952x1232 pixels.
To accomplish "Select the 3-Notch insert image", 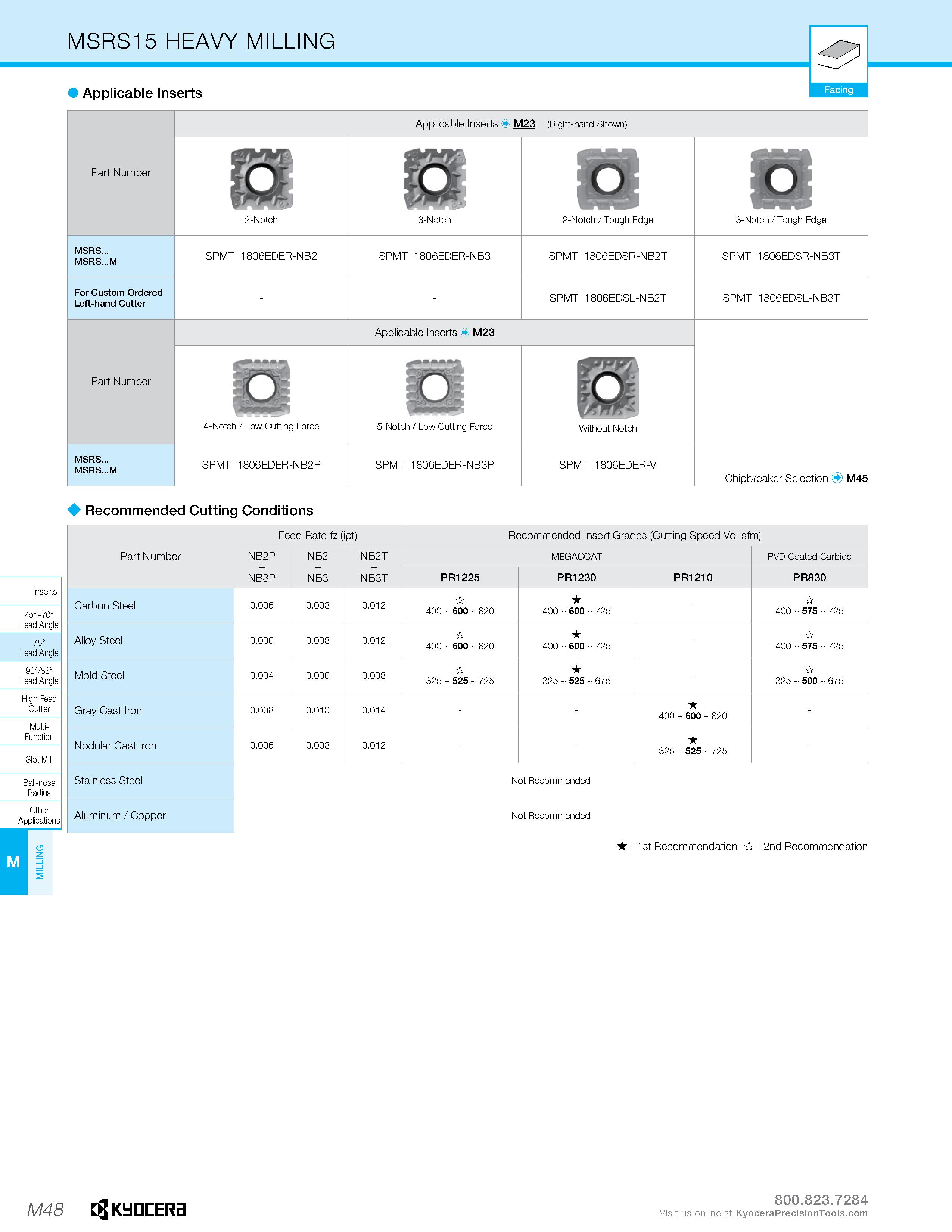I will [x=434, y=179].
